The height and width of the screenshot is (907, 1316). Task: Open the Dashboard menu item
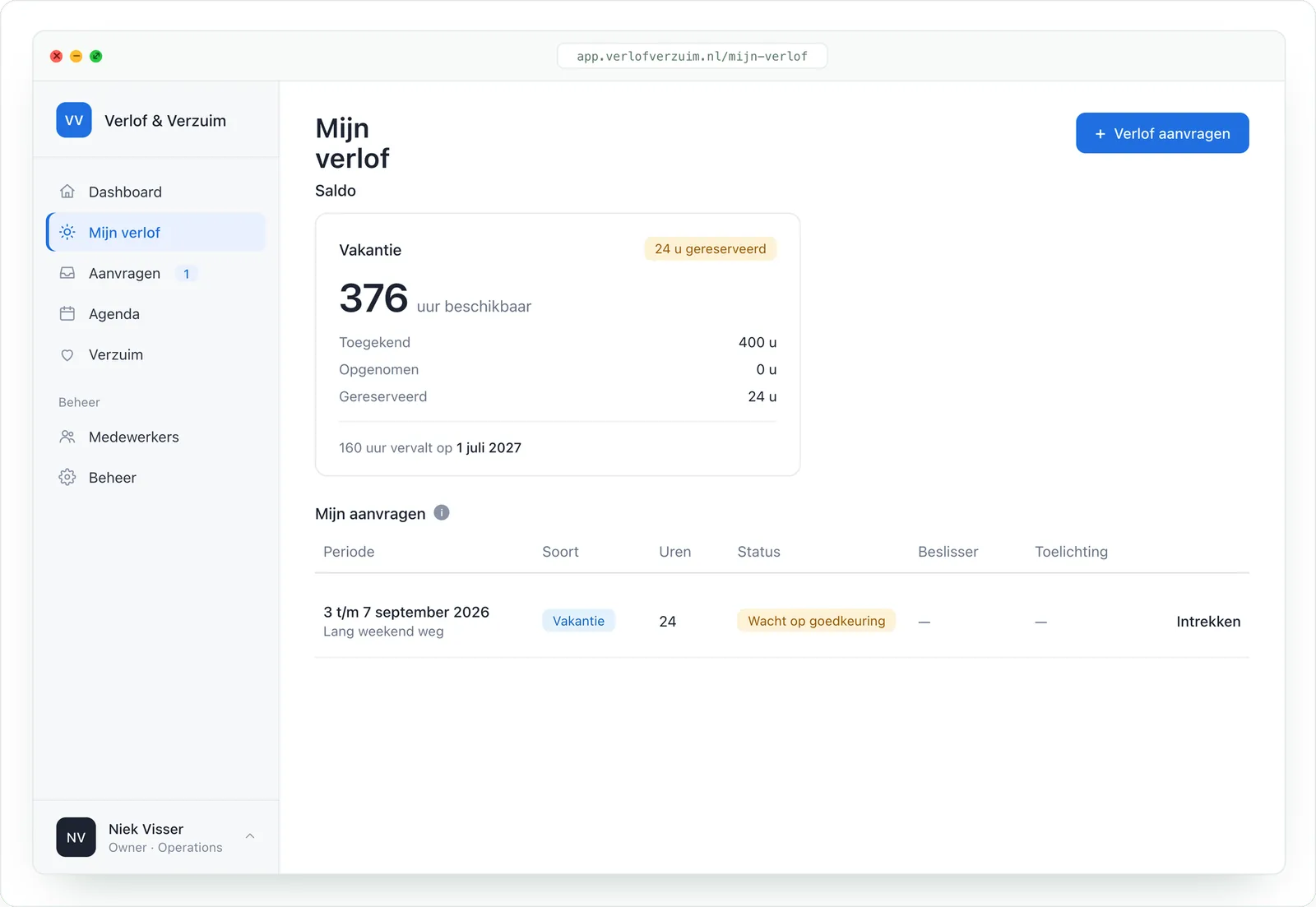156,192
